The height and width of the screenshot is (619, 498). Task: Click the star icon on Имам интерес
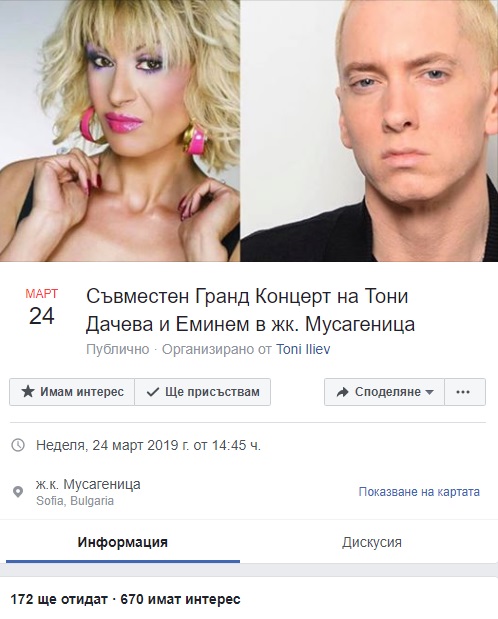click(28, 392)
